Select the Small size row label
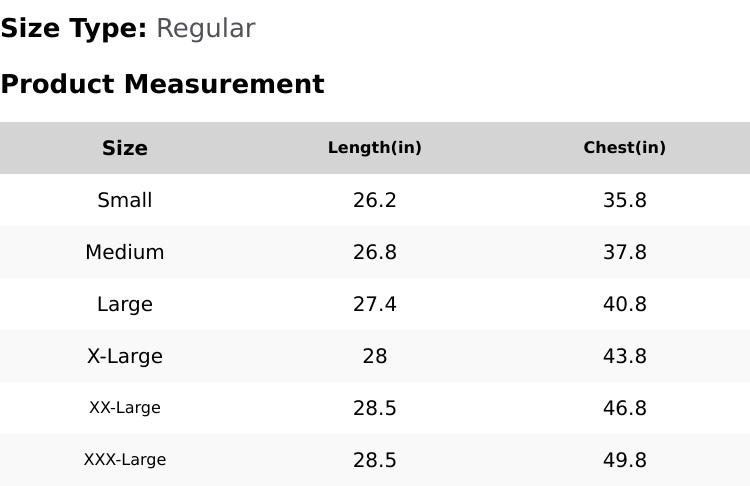 coord(125,200)
